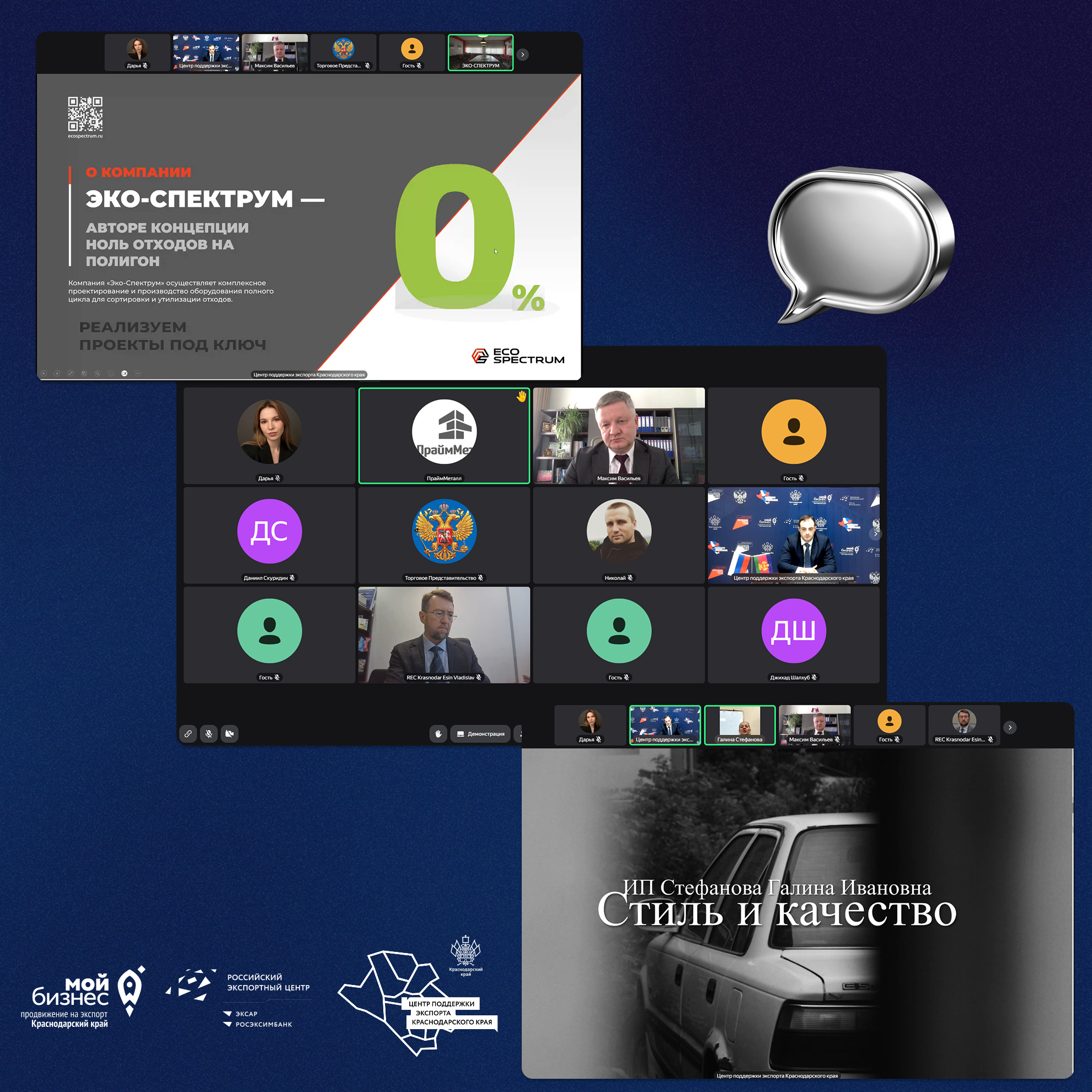Select Максим Васильев thumbnail in the Эко-Спектрум window strip
Viewport: 1092px width, 1092px height.
tap(275, 52)
